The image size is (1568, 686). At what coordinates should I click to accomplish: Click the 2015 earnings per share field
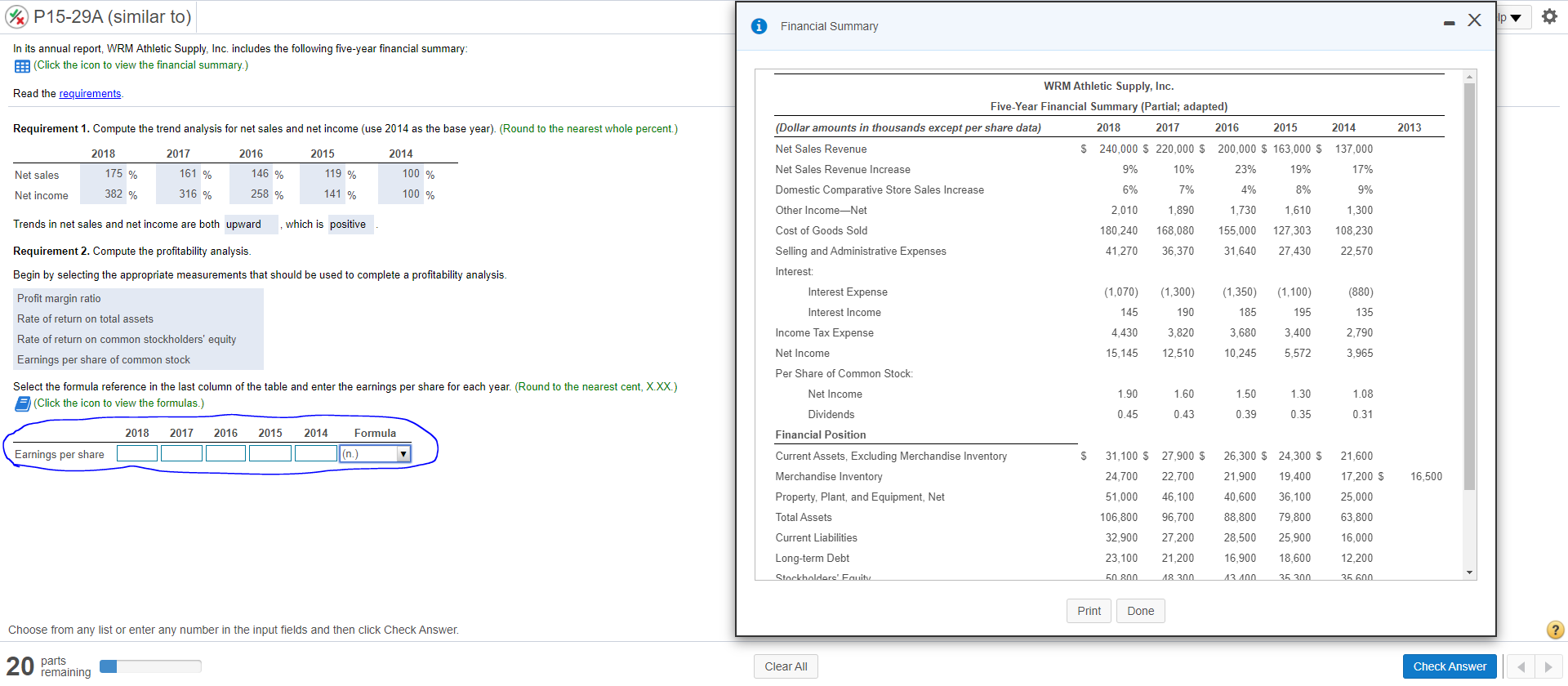point(270,453)
